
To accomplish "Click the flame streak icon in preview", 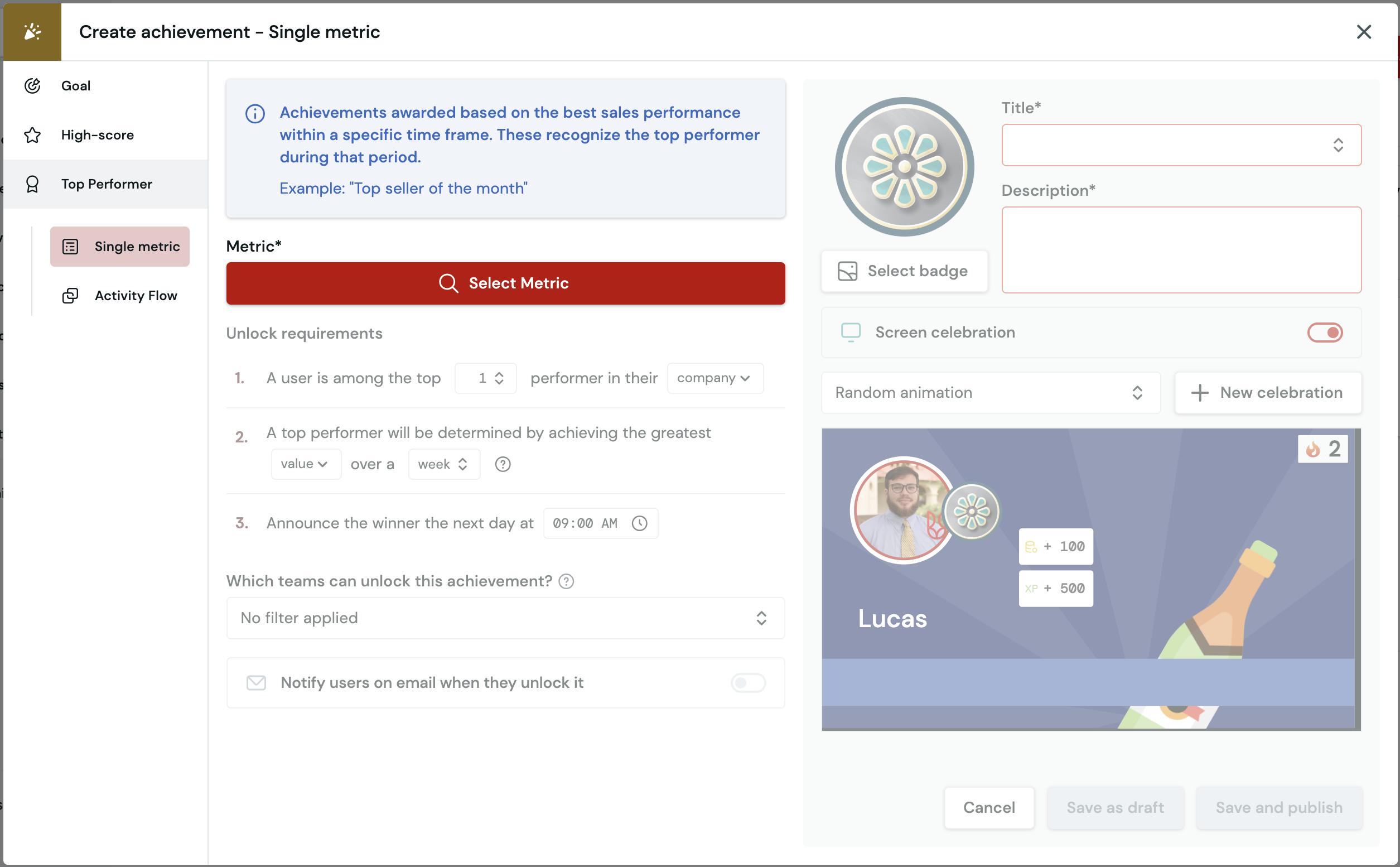I will (x=1312, y=449).
